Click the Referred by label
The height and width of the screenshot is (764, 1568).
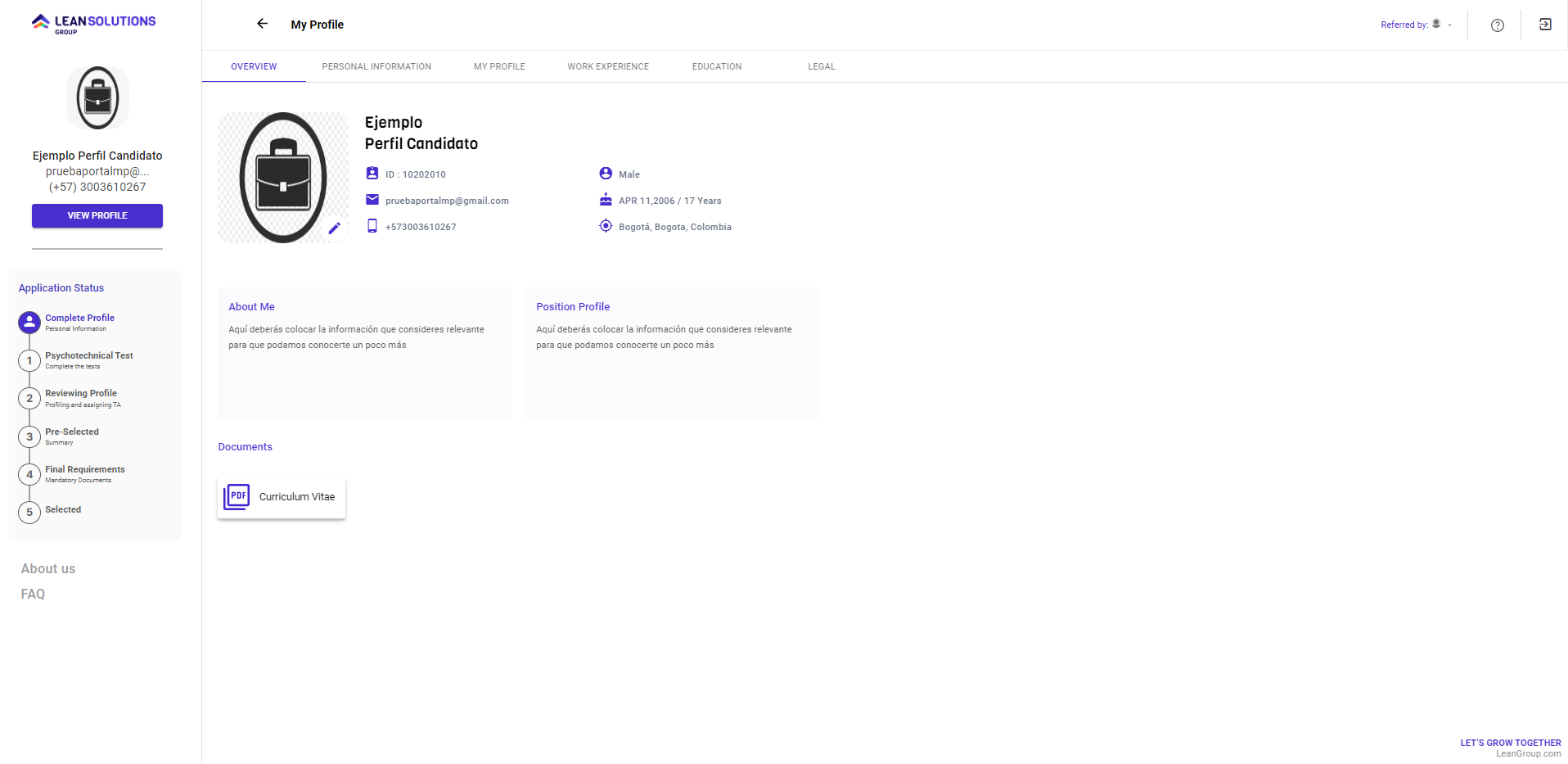[1404, 25]
